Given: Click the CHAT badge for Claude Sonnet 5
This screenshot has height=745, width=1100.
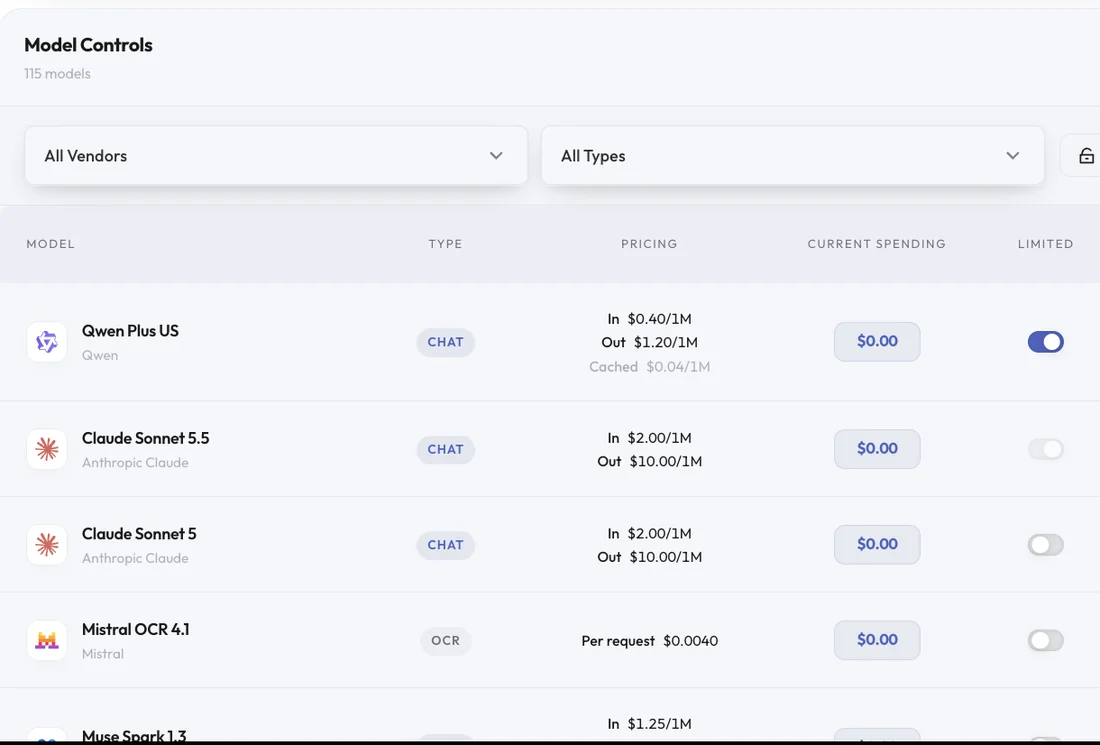Looking at the screenshot, I should point(445,545).
